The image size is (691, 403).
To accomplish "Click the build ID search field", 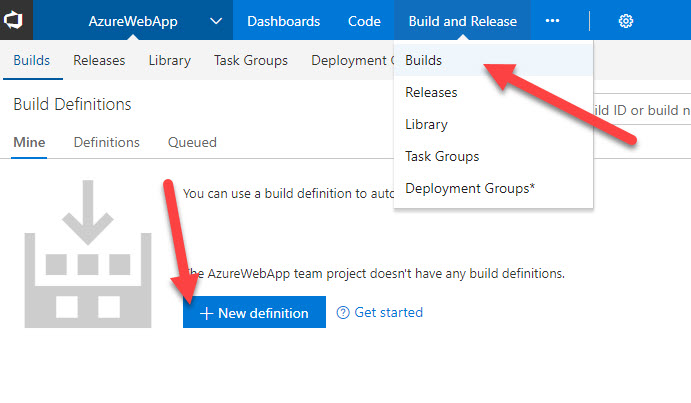I will [x=640, y=110].
